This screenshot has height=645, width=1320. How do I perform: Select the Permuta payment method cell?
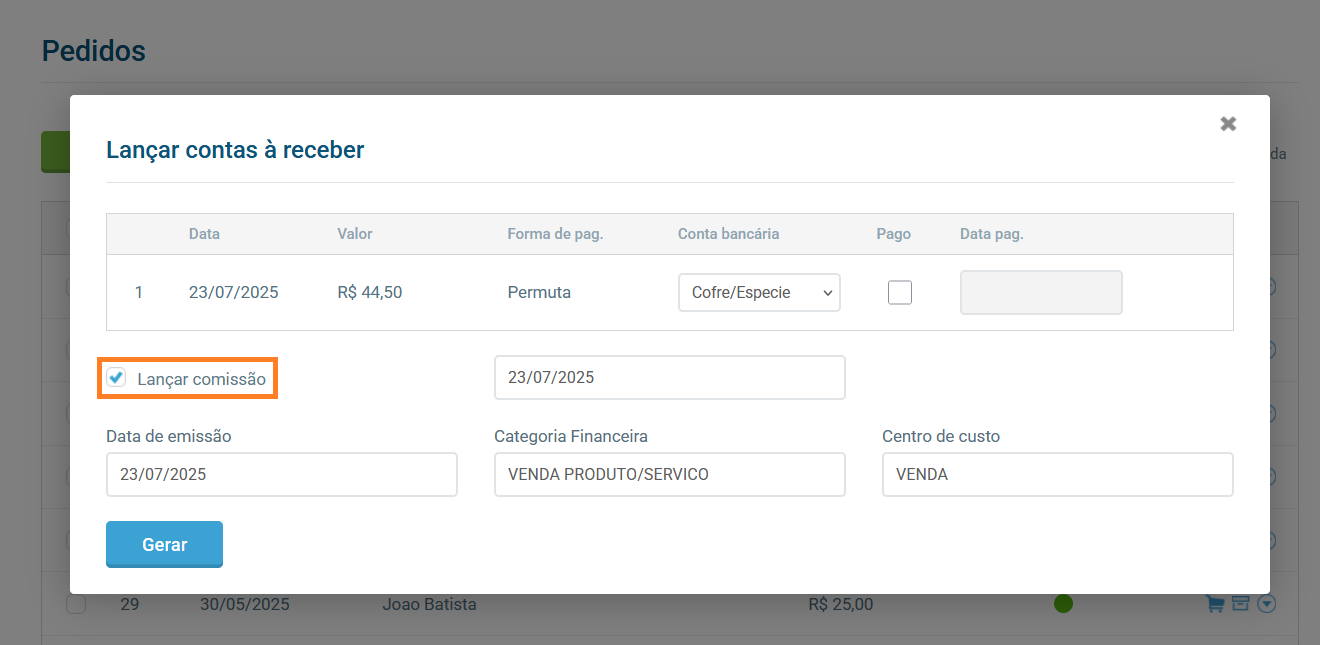click(x=539, y=293)
